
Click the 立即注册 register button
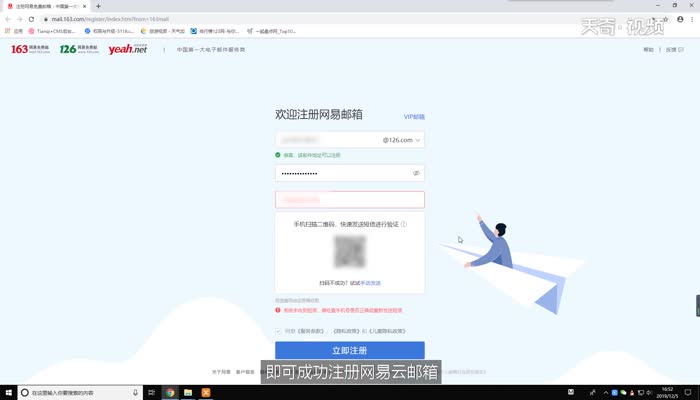tap(350, 350)
